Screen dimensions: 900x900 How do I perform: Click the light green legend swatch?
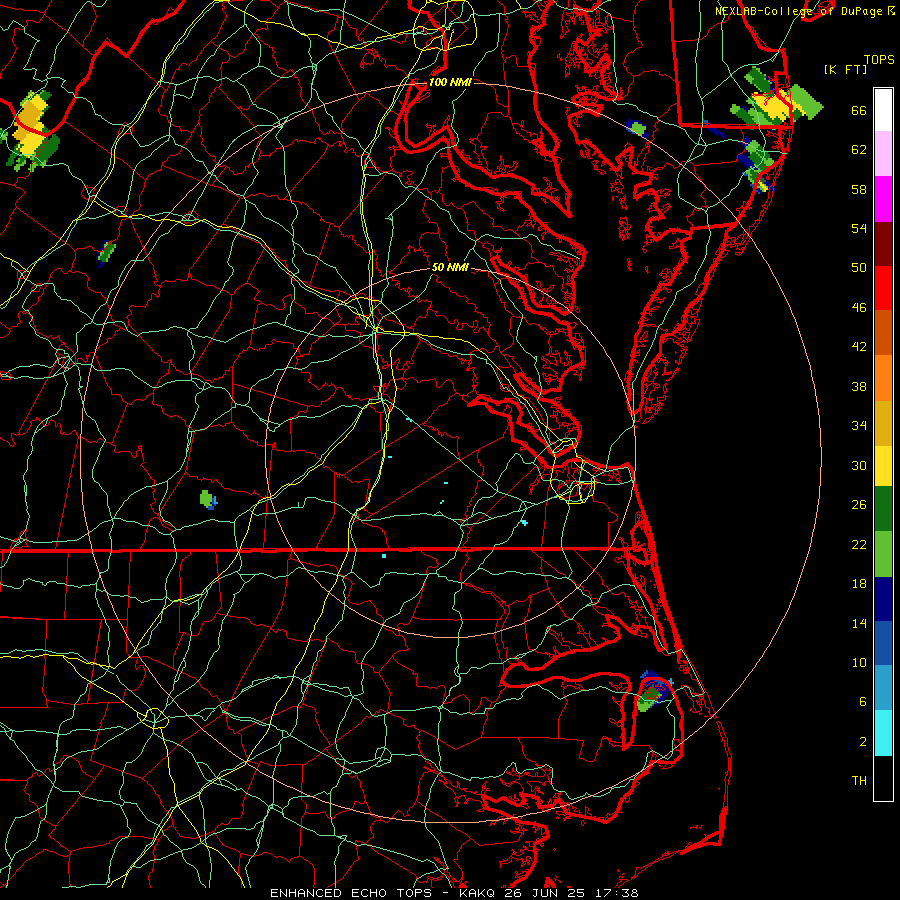[883, 554]
